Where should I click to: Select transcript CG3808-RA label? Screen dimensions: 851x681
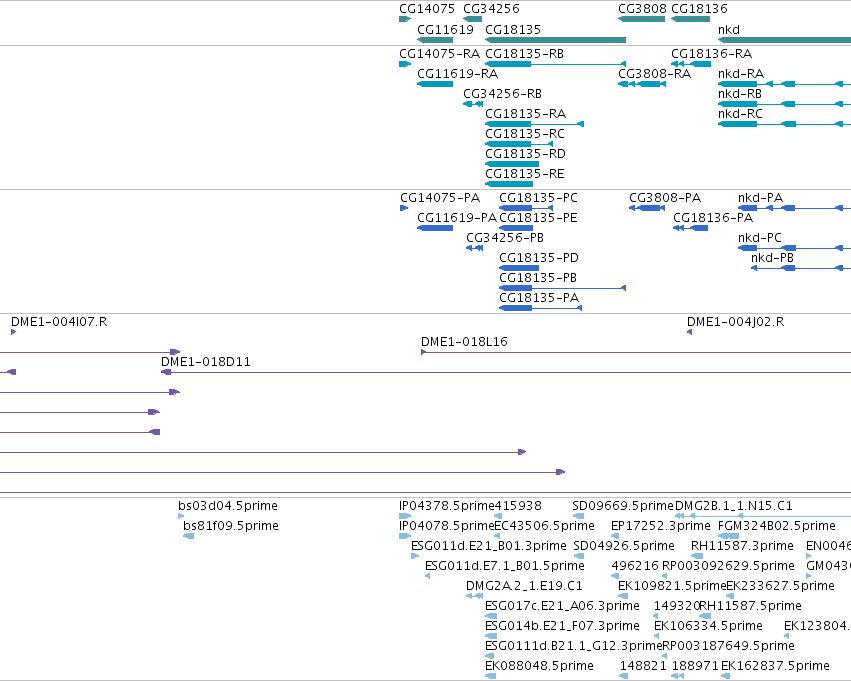654,74
